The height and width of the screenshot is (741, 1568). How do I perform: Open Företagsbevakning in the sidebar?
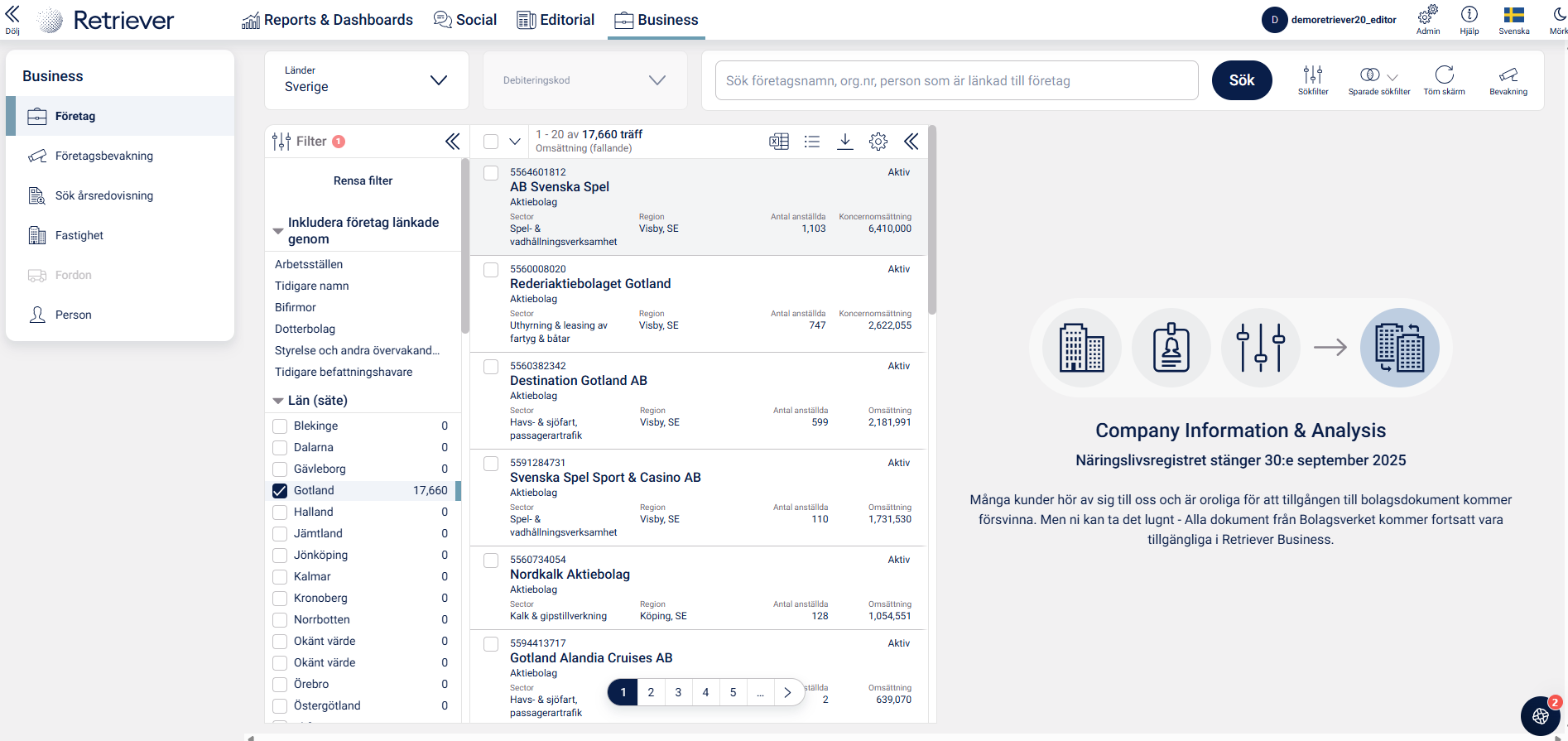103,156
